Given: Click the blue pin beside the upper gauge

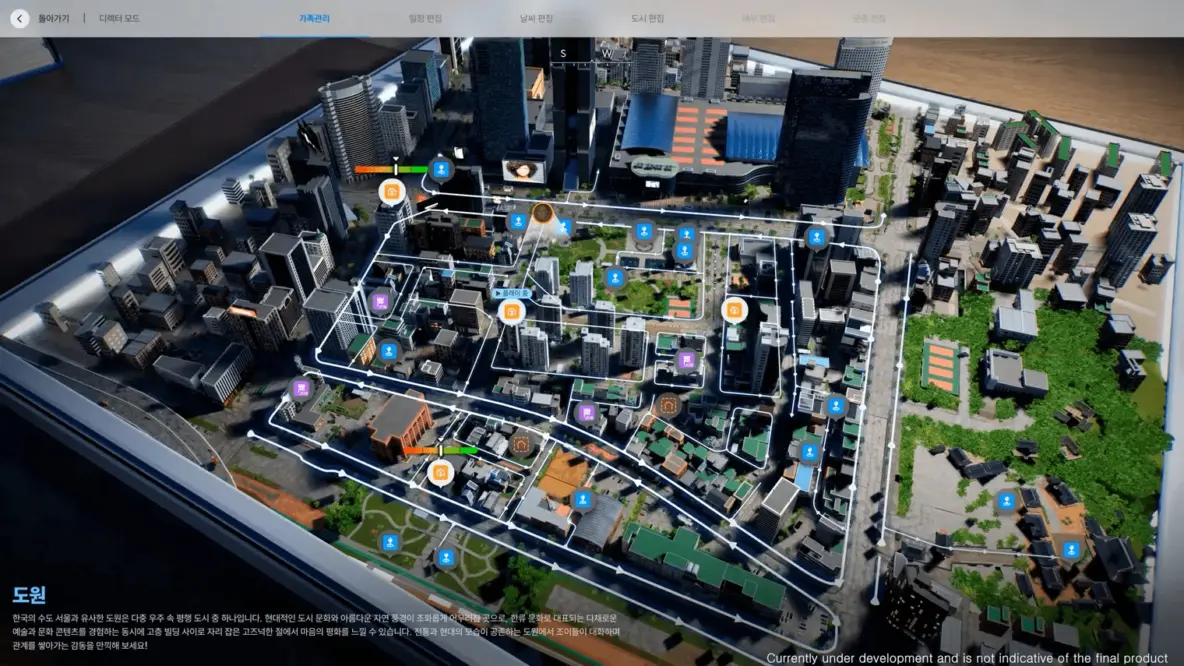Looking at the screenshot, I should point(441,169).
